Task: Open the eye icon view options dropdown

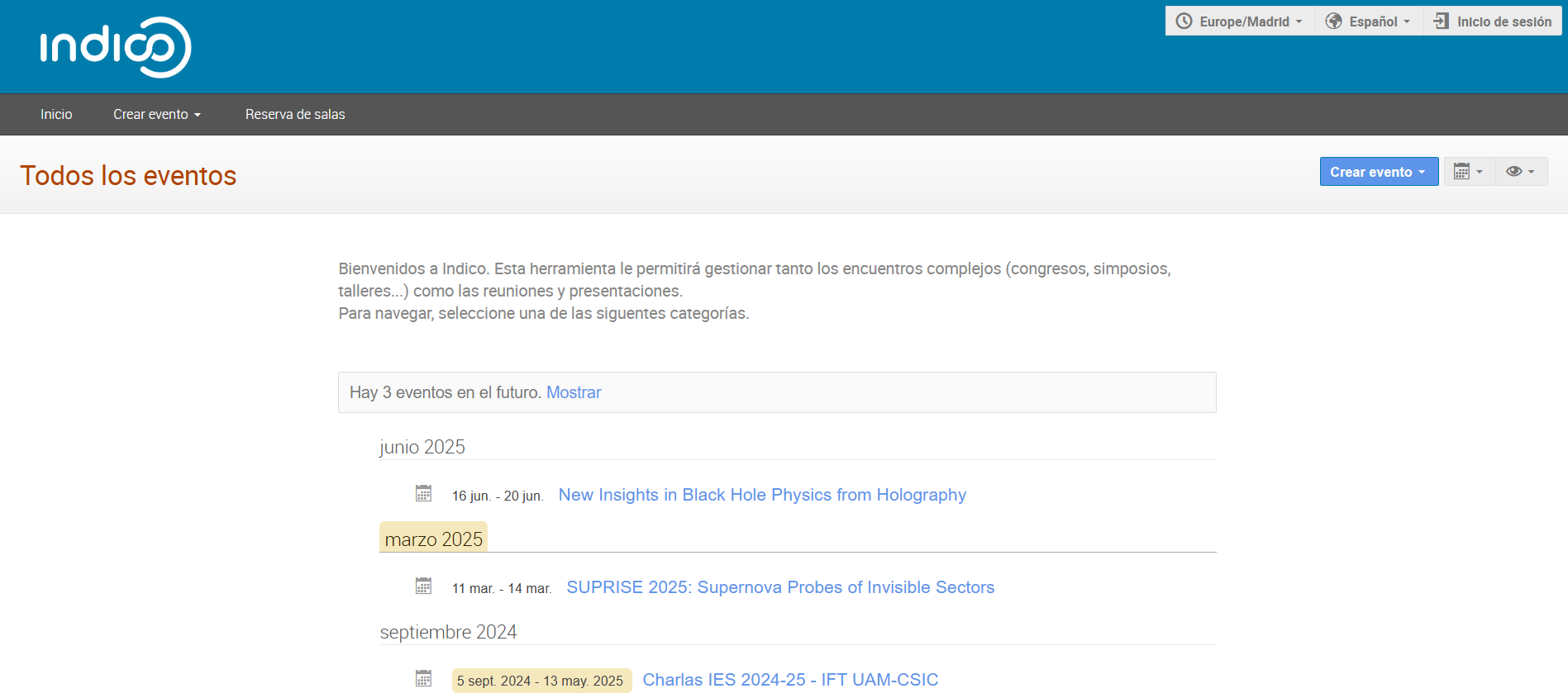Action: [1521, 172]
